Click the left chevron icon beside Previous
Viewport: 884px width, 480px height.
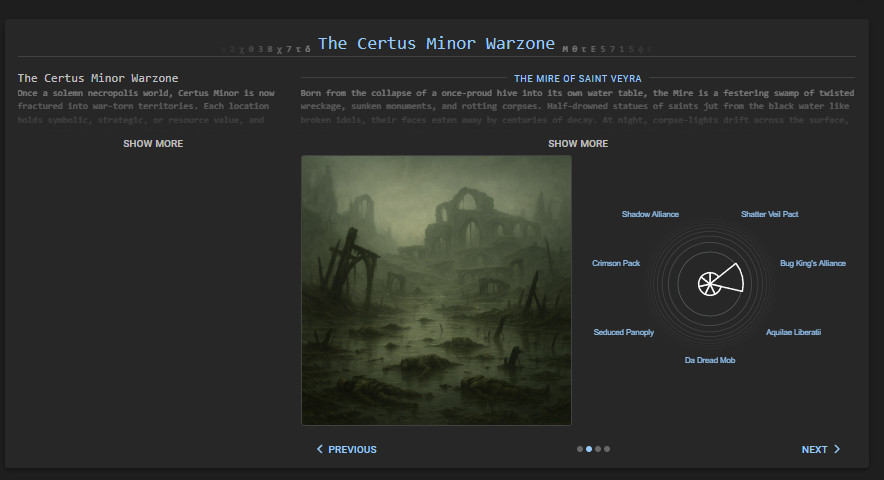[x=320, y=450]
